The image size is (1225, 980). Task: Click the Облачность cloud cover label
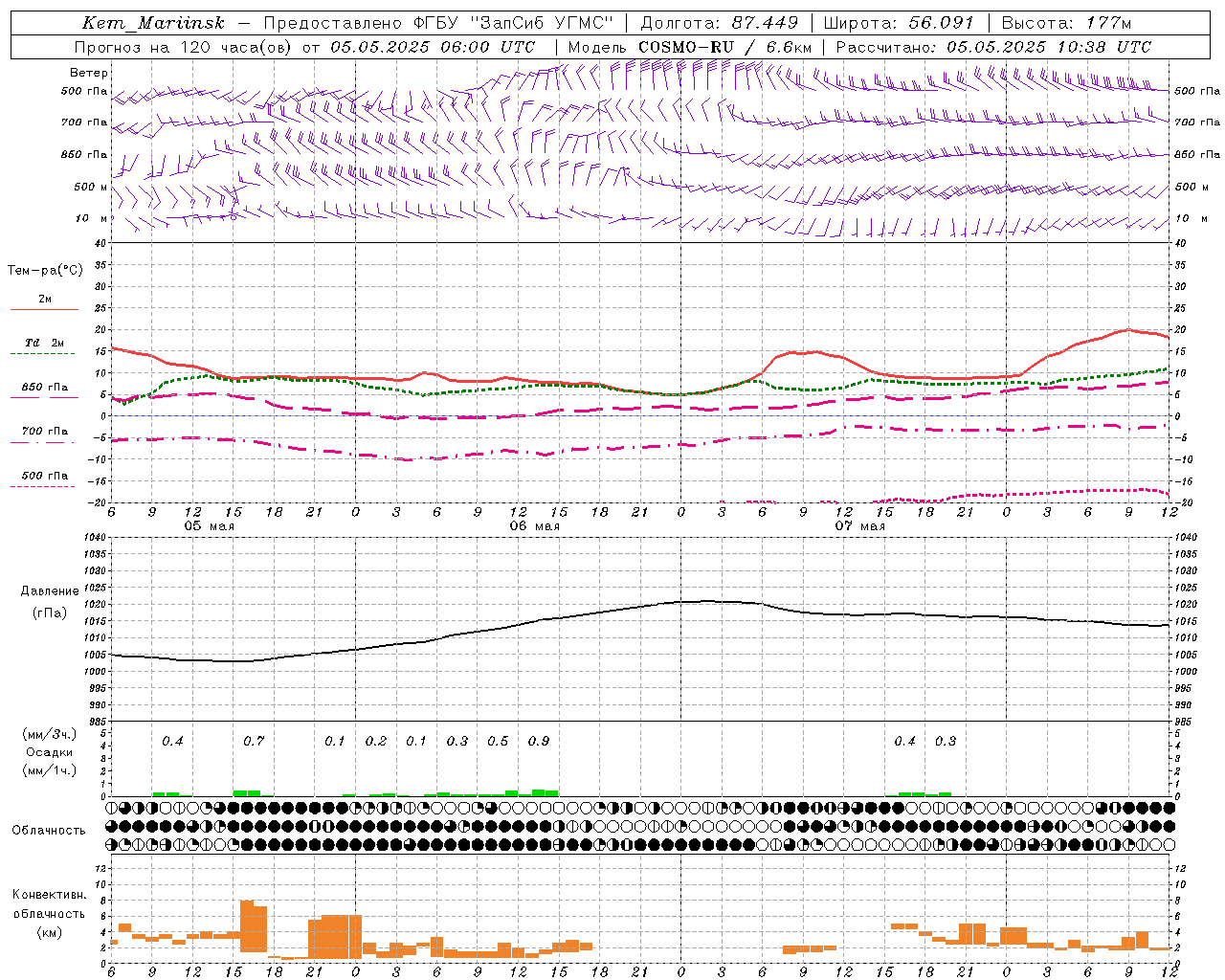[49, 831]
